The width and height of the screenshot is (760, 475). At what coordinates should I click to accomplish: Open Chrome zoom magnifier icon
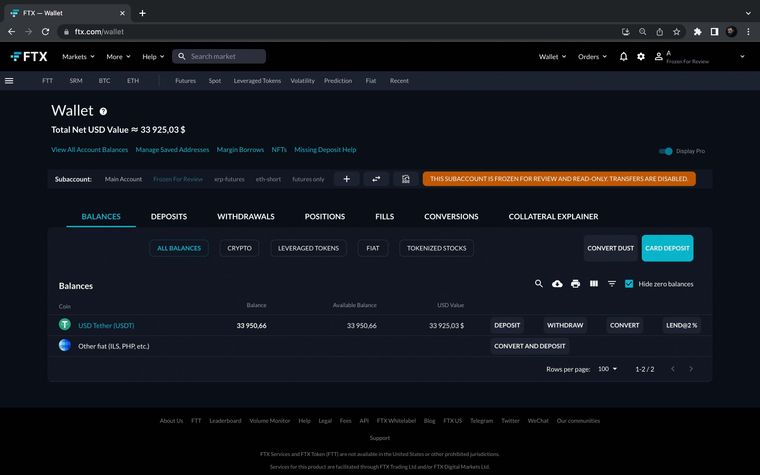642,32
